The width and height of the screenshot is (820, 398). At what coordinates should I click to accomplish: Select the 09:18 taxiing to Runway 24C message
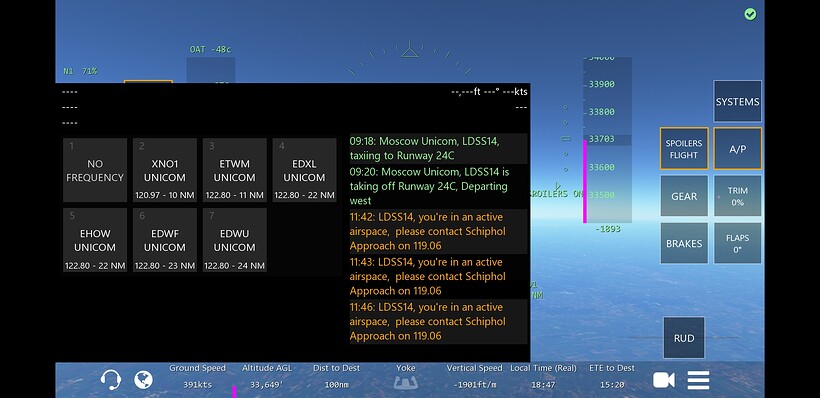click(x=438, y=149)
